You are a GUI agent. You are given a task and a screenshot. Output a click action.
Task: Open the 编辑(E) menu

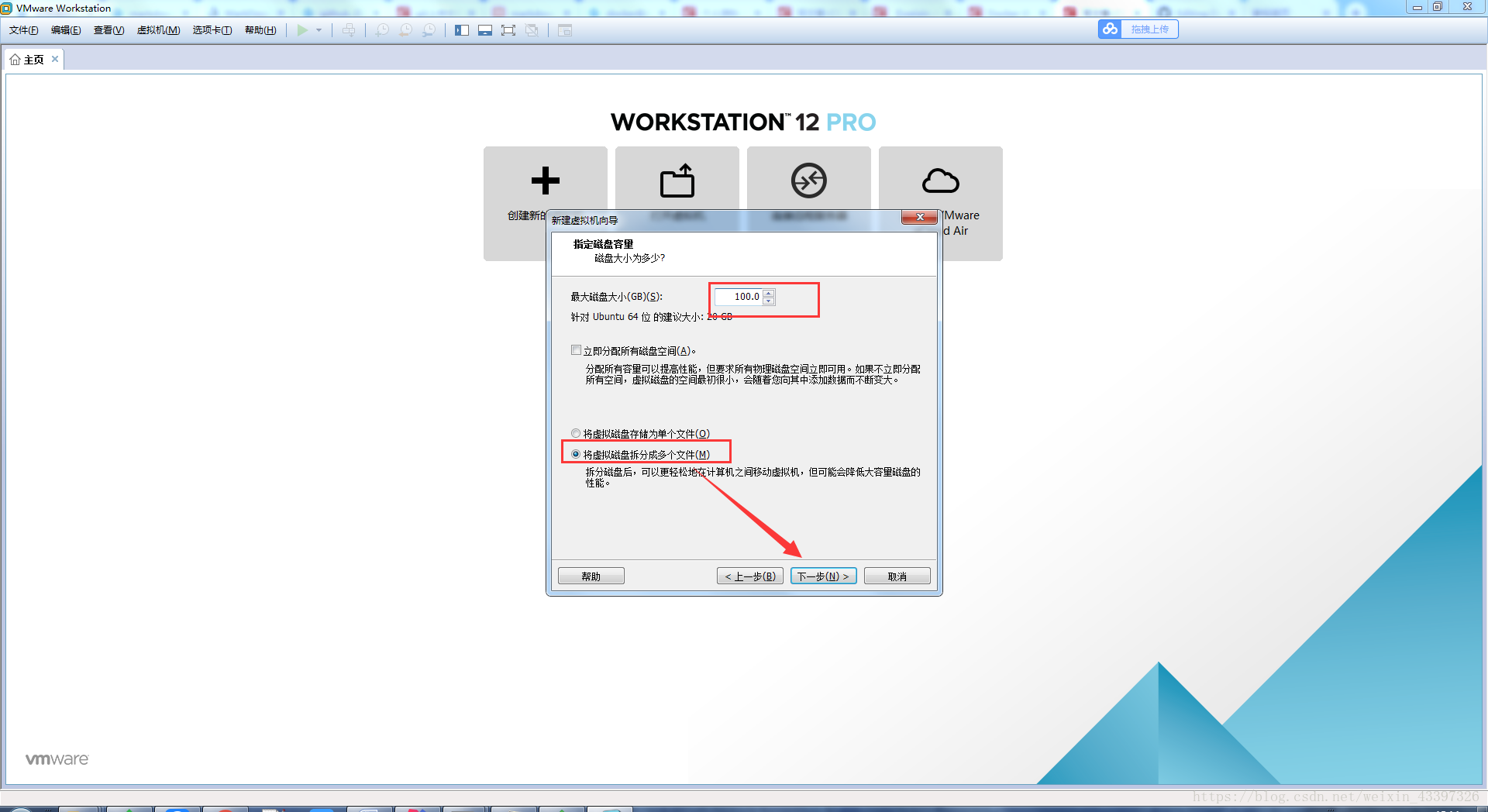pyautogui.click(x=66, y=30)
